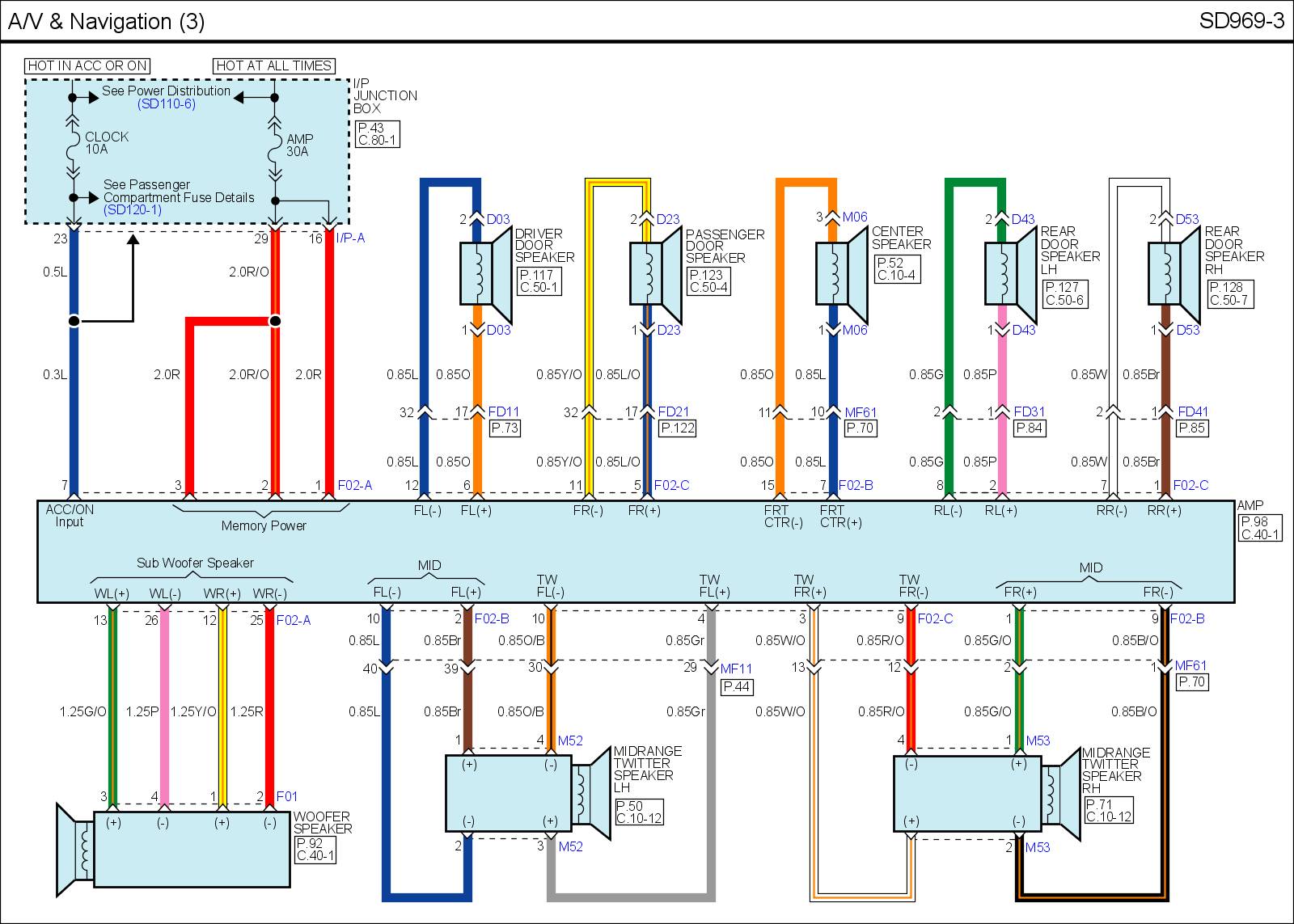This screenshot has height=924, width=1294.
Task: Click the P.98 C.40-1 AMP reference box
Action: (1260, 528)
